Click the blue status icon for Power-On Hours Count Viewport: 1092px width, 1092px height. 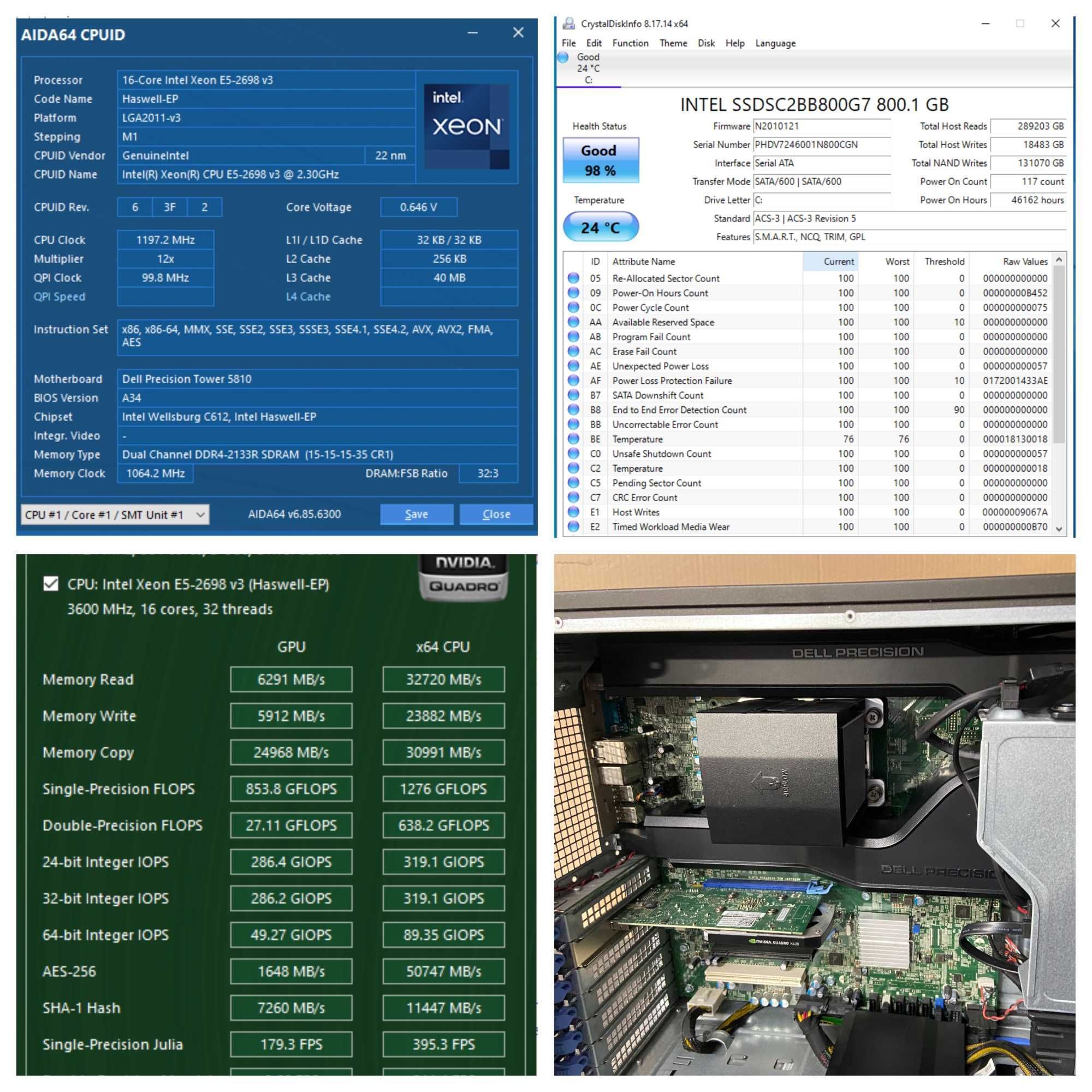[x=573, y=293]
